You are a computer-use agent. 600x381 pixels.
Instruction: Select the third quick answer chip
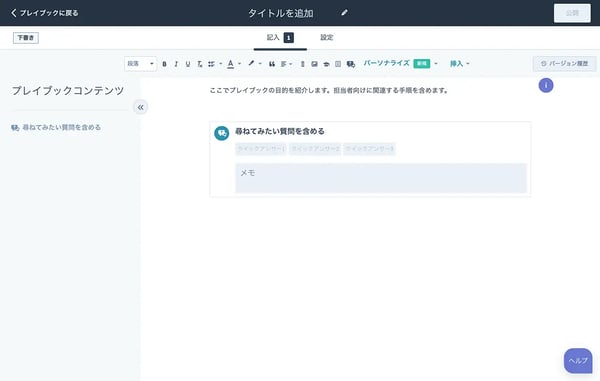[369, 149]
